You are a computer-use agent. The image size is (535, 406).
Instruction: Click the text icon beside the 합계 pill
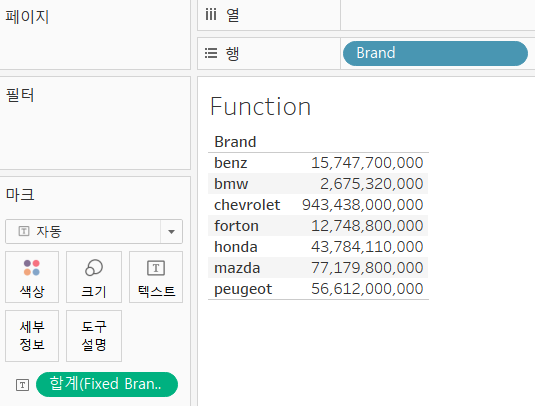[23, 385]
